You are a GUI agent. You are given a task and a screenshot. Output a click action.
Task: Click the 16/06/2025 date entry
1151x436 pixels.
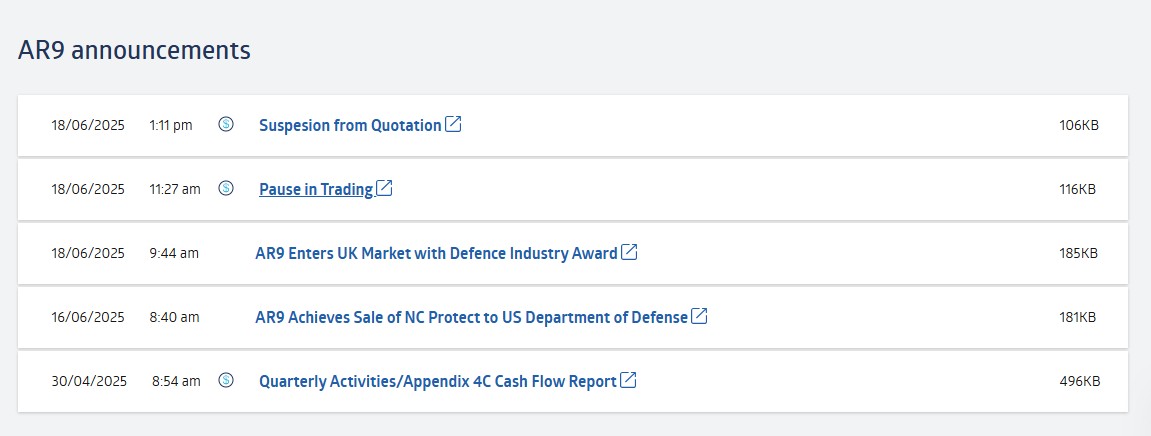pos(88,317)
